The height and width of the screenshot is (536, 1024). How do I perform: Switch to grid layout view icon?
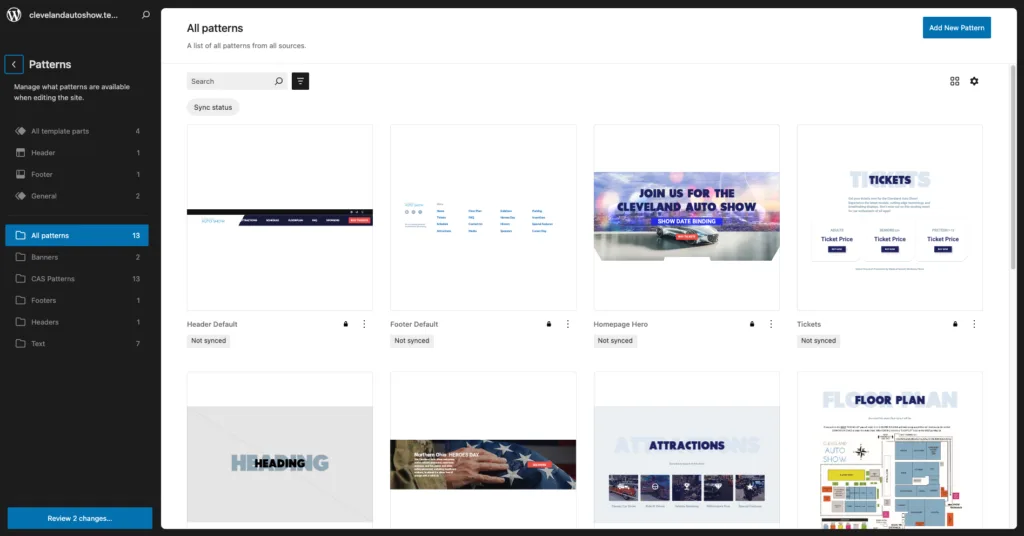(954, 81)
